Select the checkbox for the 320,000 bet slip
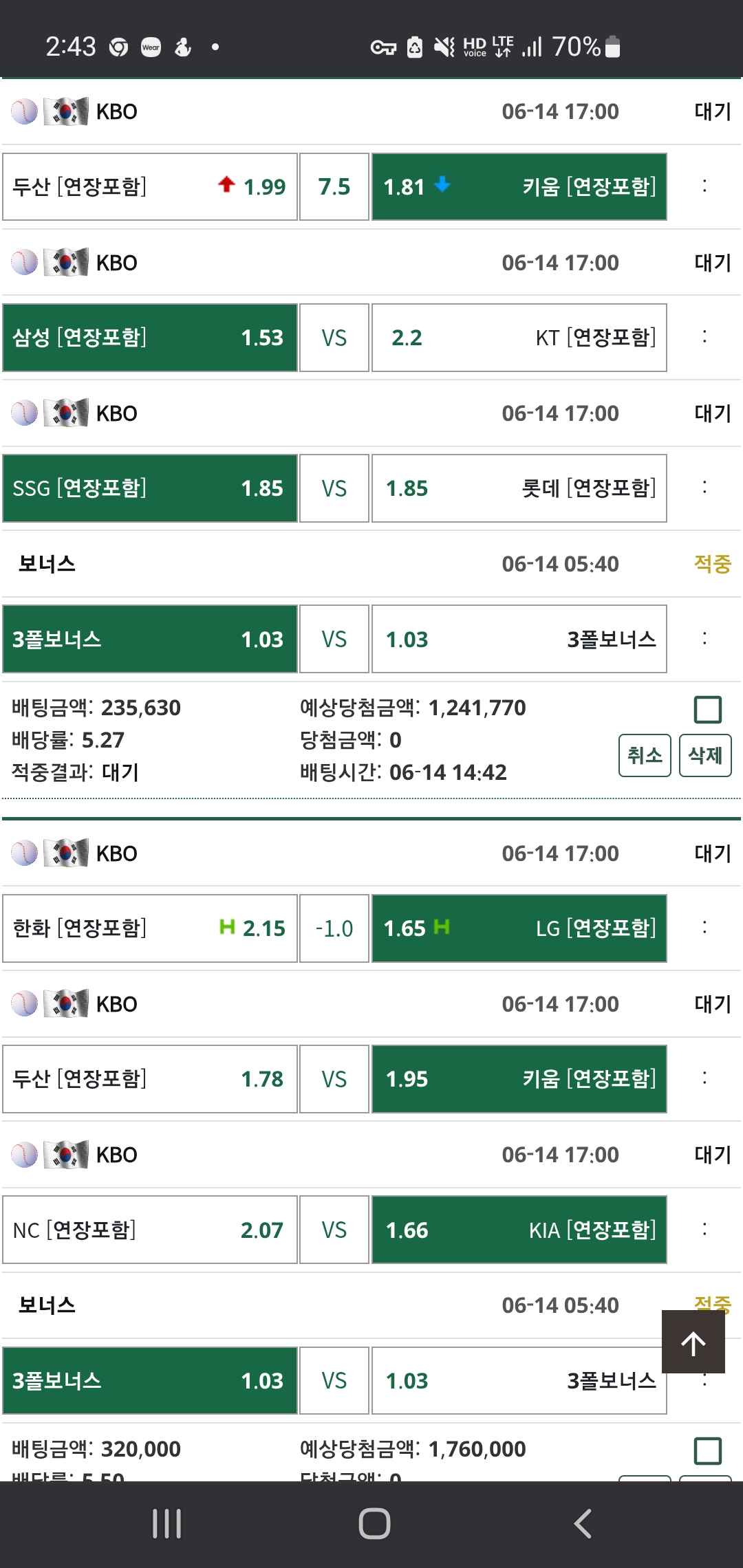 click(x=708, y=1450)
